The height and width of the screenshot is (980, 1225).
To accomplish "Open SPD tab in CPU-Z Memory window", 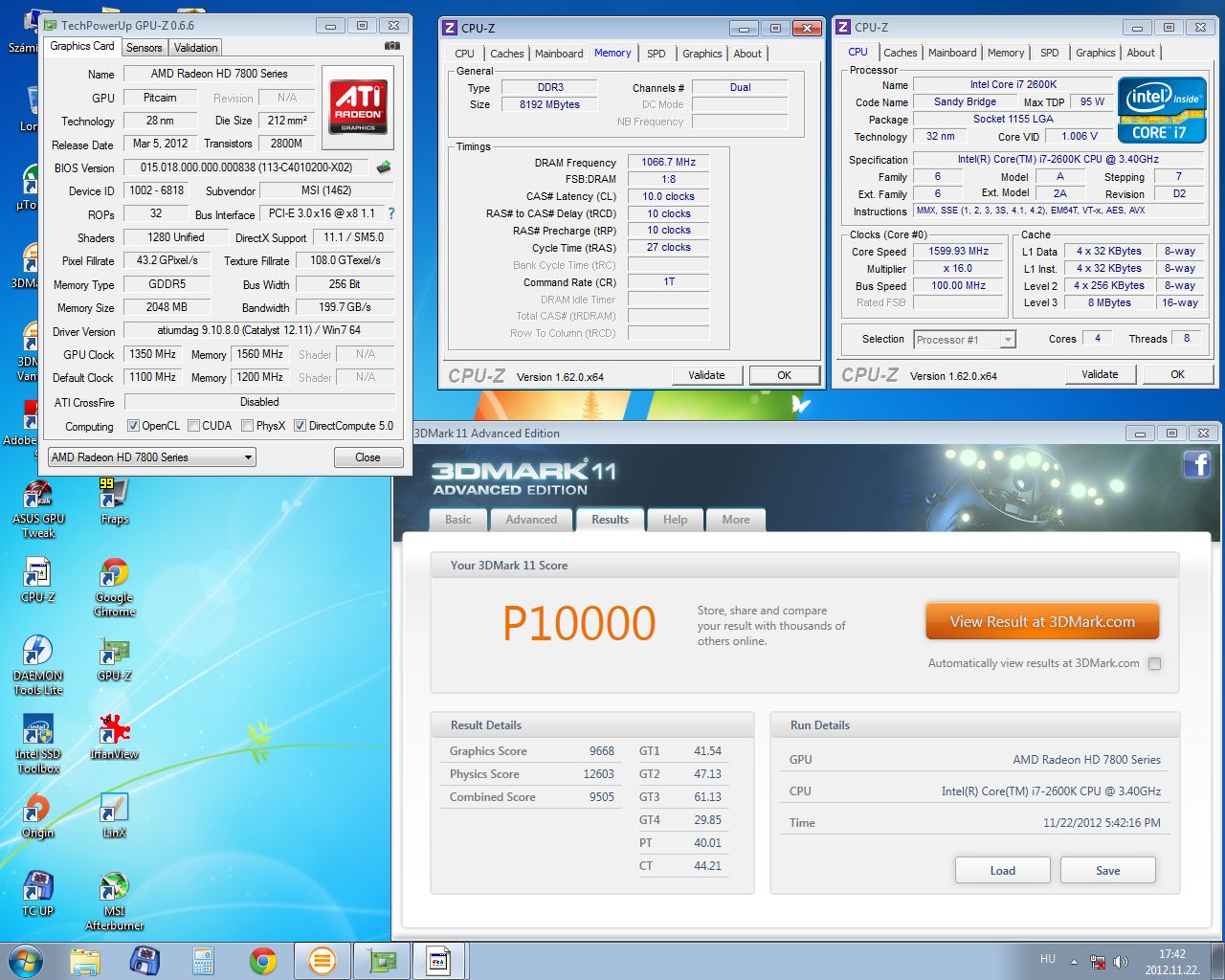I will 656,54.
